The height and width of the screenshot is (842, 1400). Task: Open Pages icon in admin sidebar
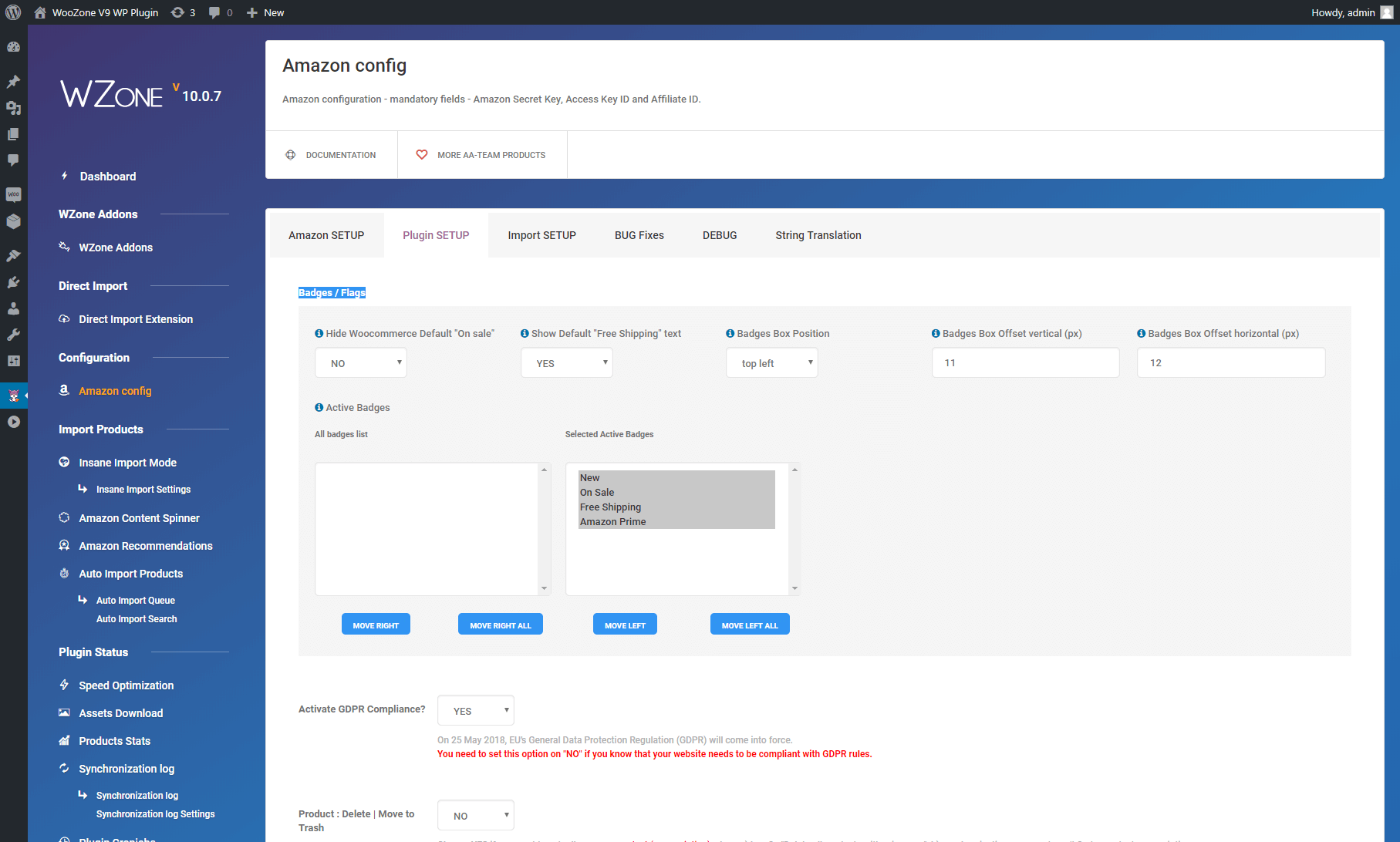[x=13, y=134]
